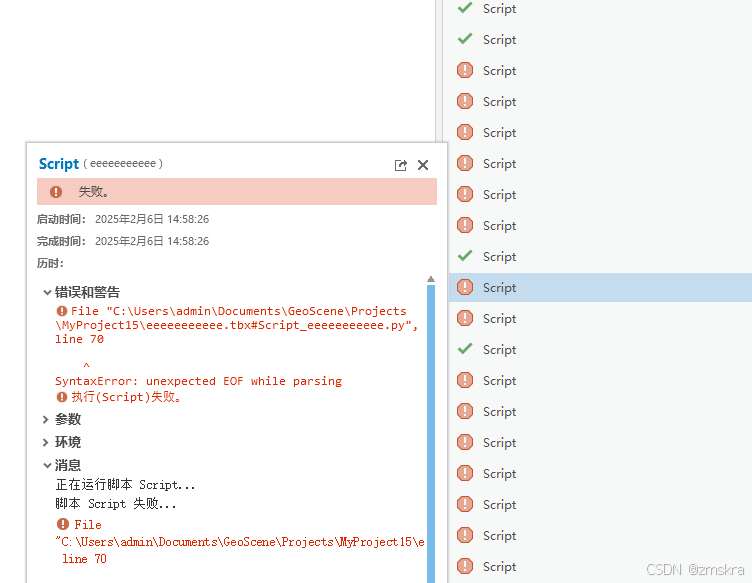Click the 启动时间 value 2025年2月6日 14:58:26

point(152,219)
